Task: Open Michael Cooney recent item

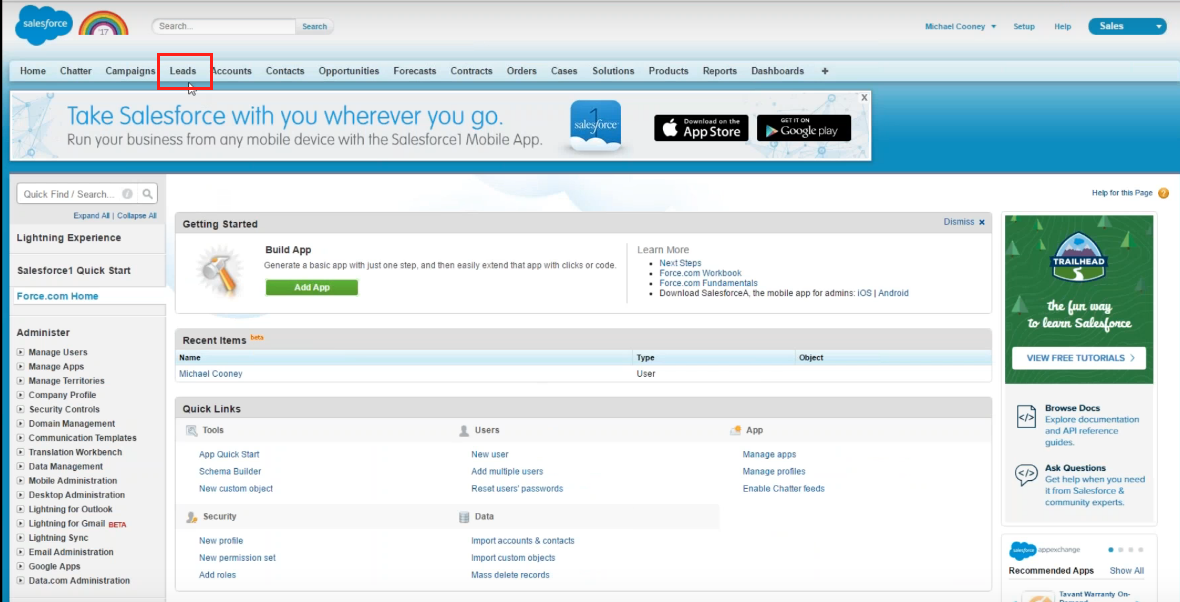Action: tap(211, 374)
